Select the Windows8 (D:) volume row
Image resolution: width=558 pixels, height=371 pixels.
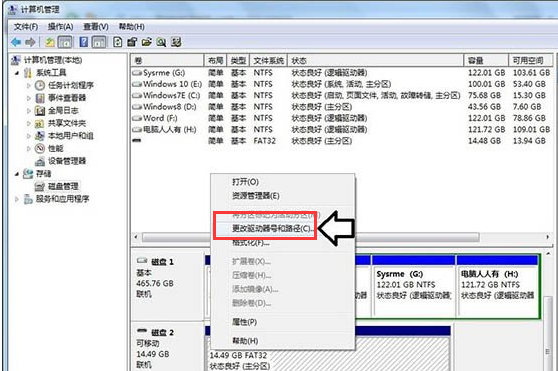tap(342, 107)
